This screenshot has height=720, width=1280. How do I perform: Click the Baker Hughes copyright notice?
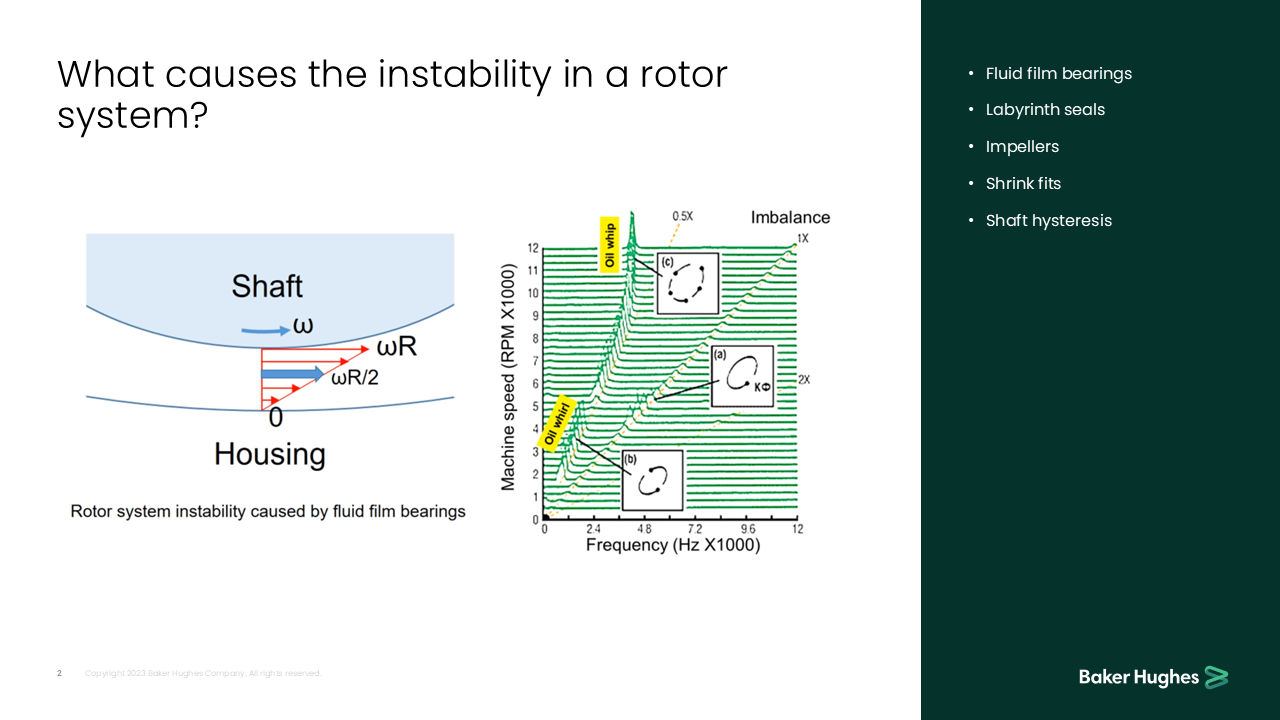[x=203, y=673]
